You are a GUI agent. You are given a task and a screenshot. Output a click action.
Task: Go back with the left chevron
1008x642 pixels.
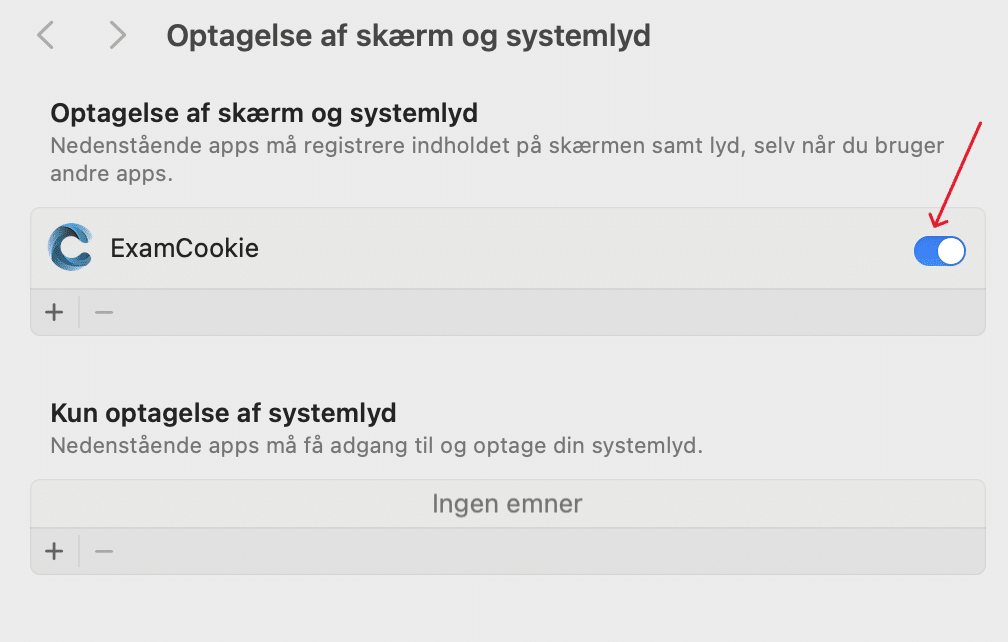(45, 36)
